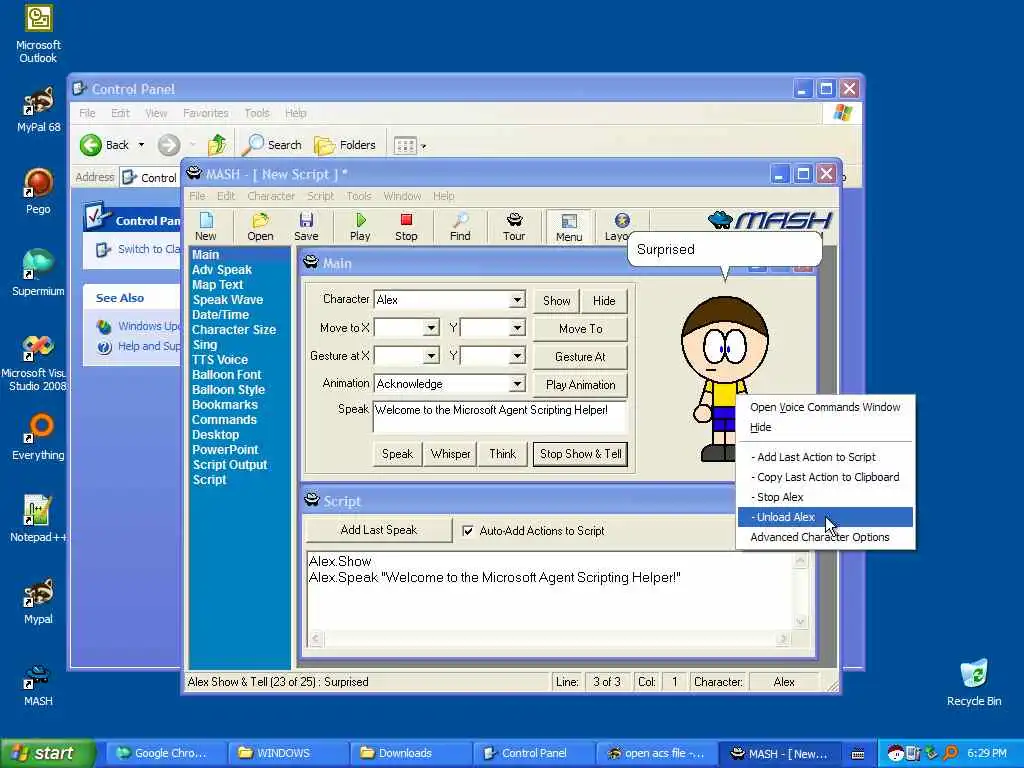Click the Layout toolbar icon
Screen dimensions: 1024x768
(x=616, y=227)
